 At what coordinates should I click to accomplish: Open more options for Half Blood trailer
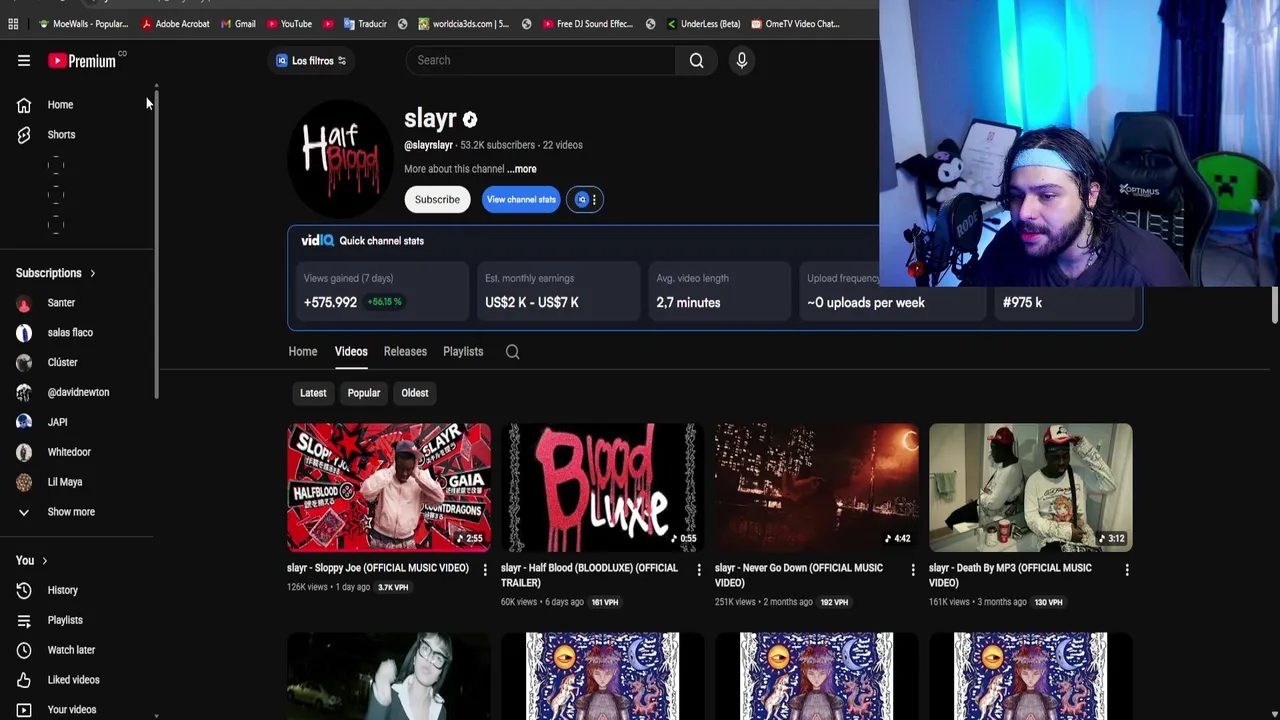point(699,570)
